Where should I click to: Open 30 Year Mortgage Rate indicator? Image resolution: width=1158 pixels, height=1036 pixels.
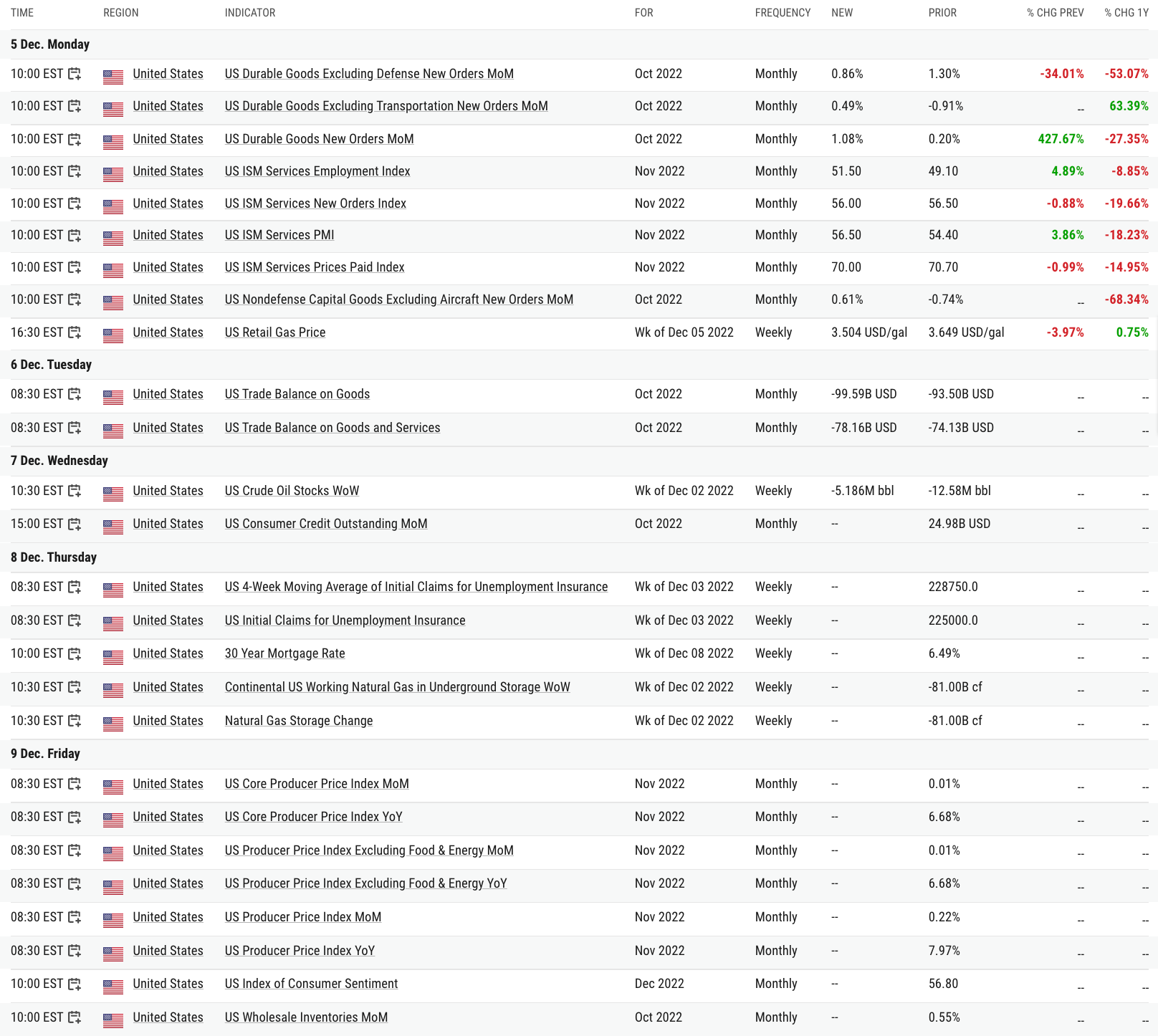[285, 653]
